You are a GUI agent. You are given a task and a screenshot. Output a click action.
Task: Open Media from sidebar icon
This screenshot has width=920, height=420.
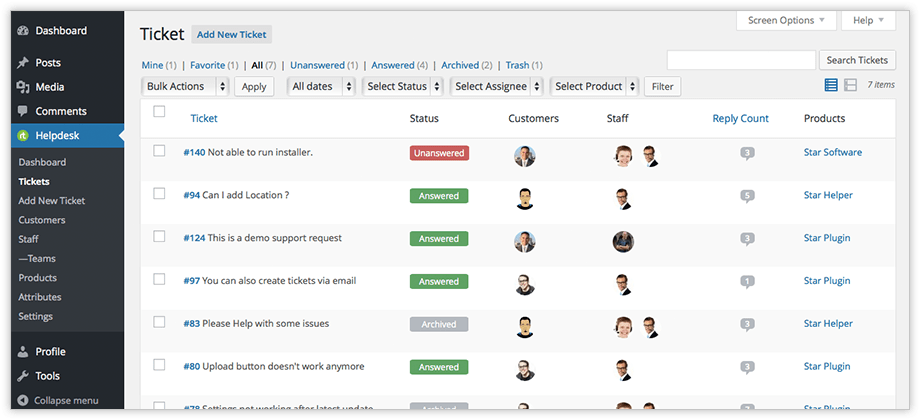pyautogui.click(x=23, y=87)
